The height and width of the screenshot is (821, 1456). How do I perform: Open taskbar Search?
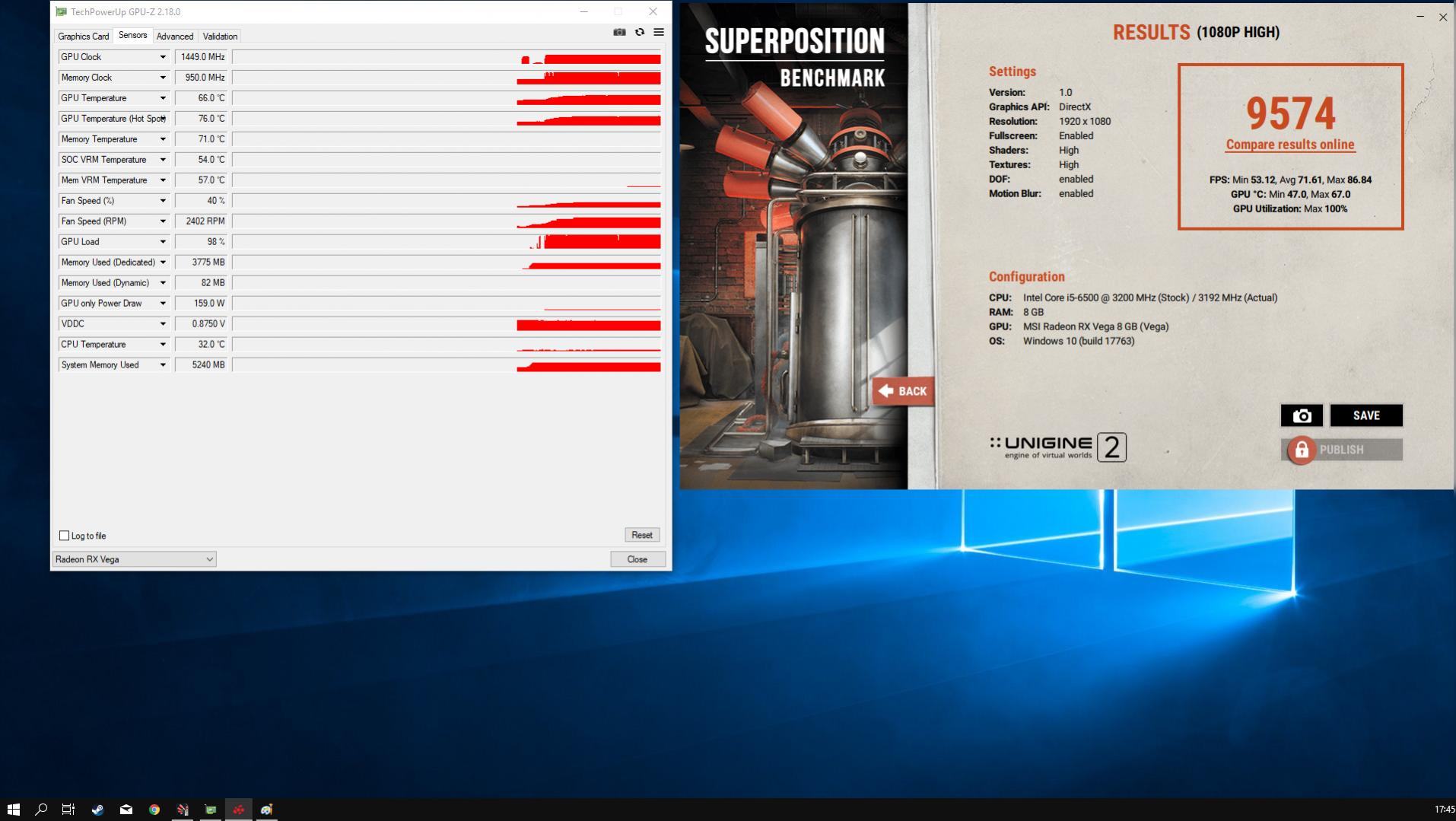coord(41,809)
